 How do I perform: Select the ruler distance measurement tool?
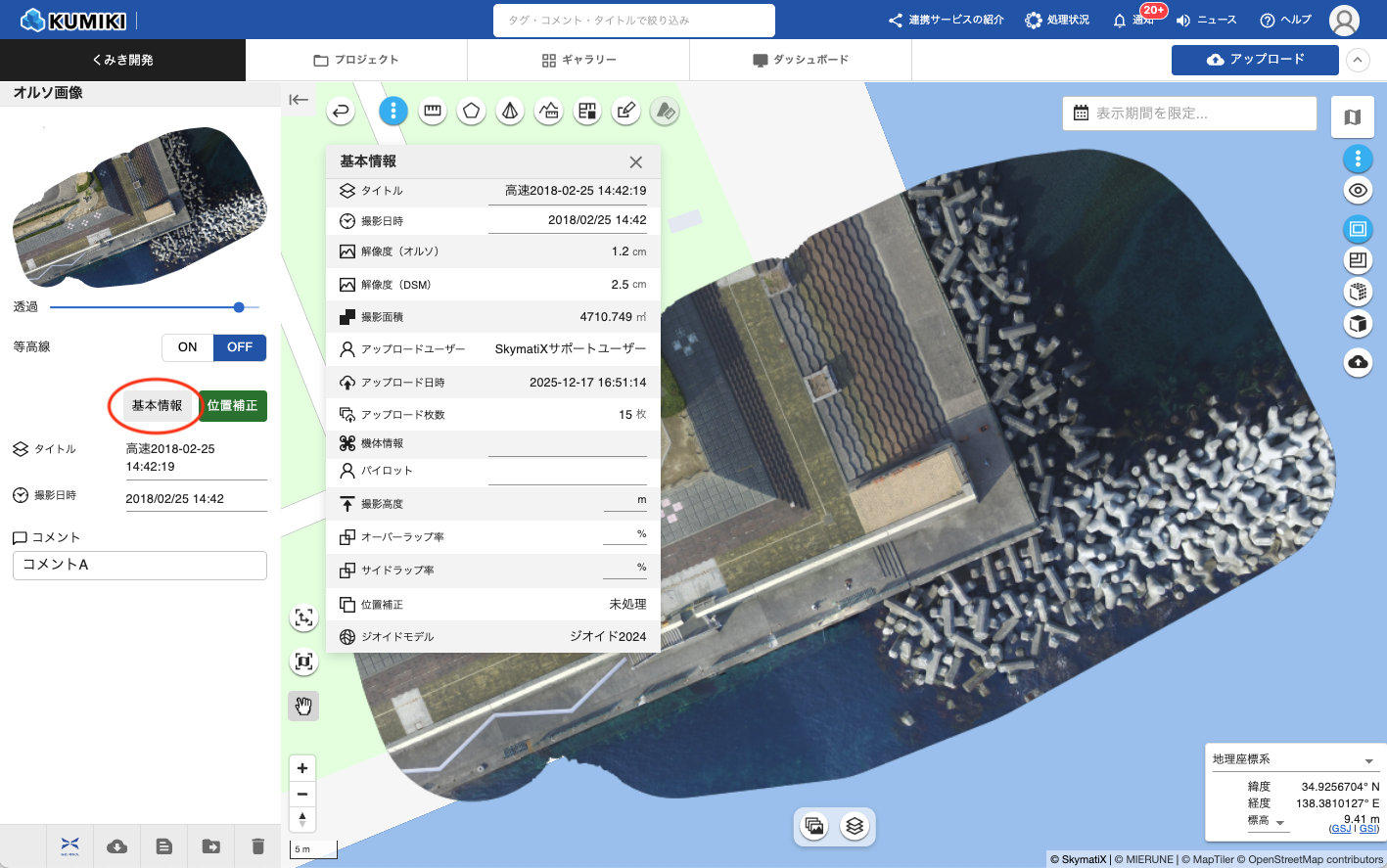click(433, 111)
